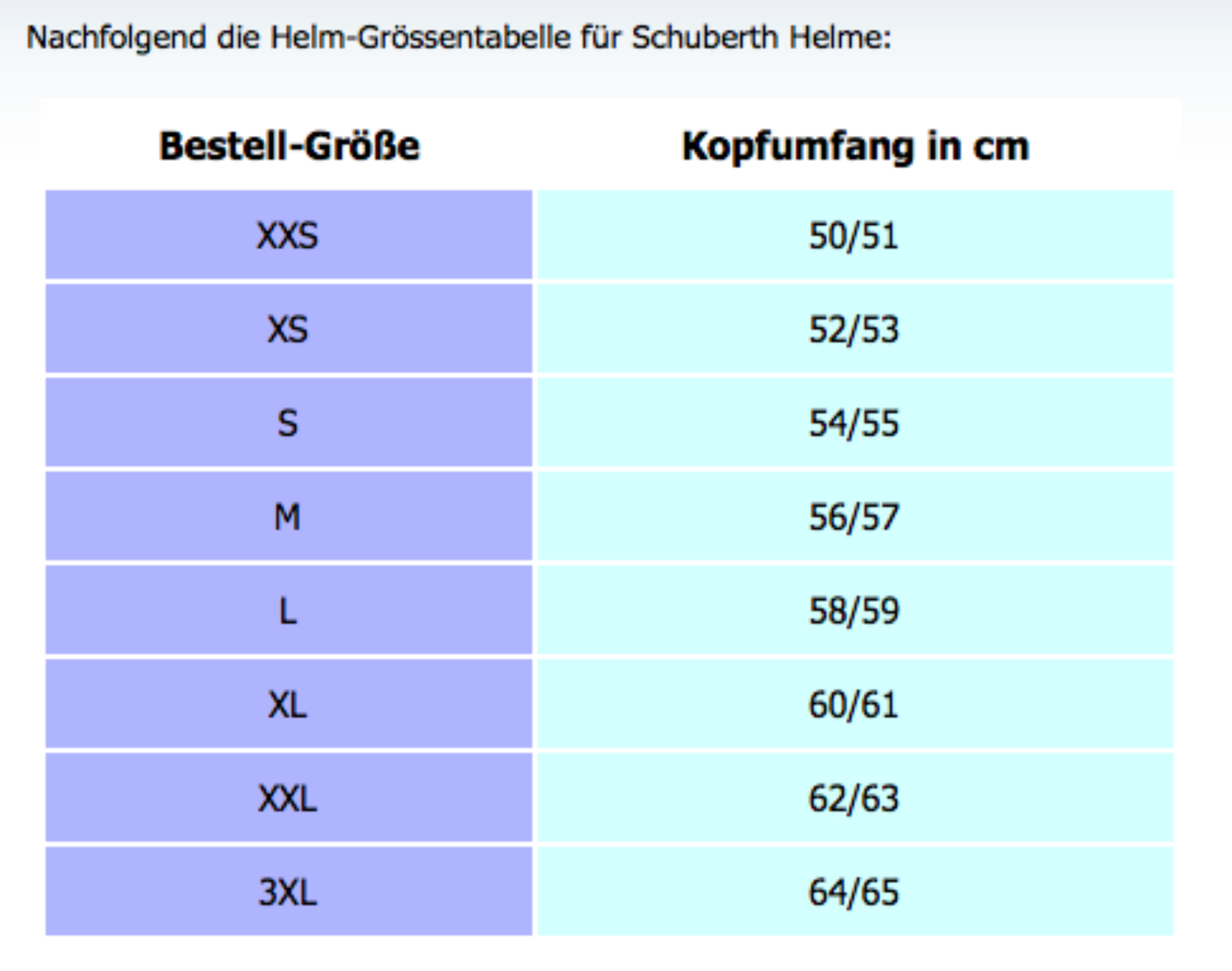Pick the 56/57 head circumference cell
1232x971 pixels.
[x=854, y=517]
